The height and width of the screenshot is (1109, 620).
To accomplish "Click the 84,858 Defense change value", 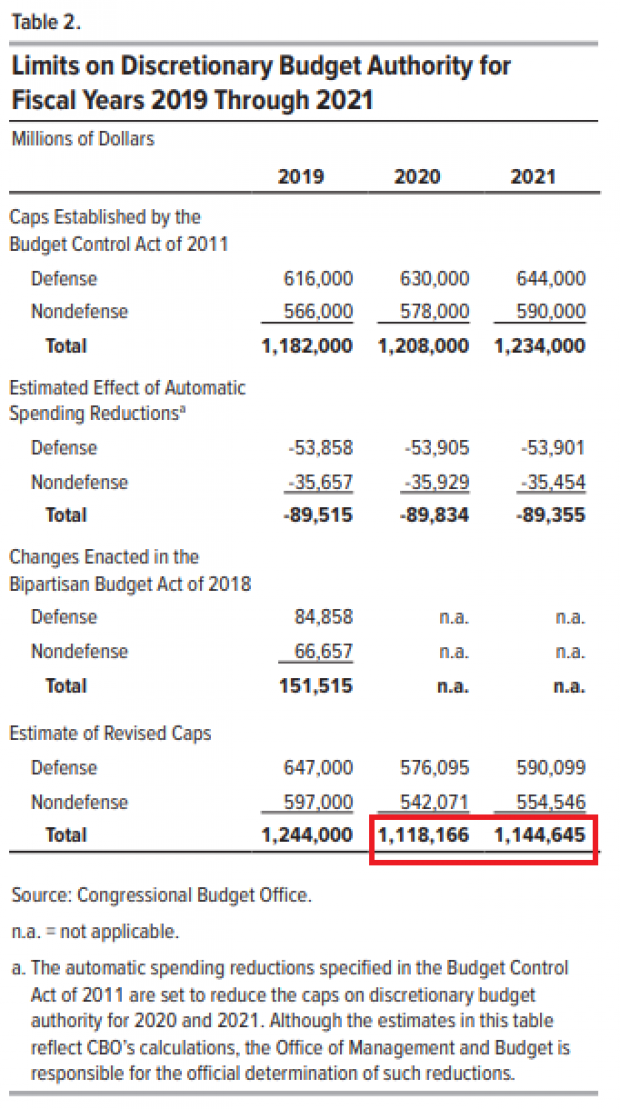I will click(x=324, y=617).
